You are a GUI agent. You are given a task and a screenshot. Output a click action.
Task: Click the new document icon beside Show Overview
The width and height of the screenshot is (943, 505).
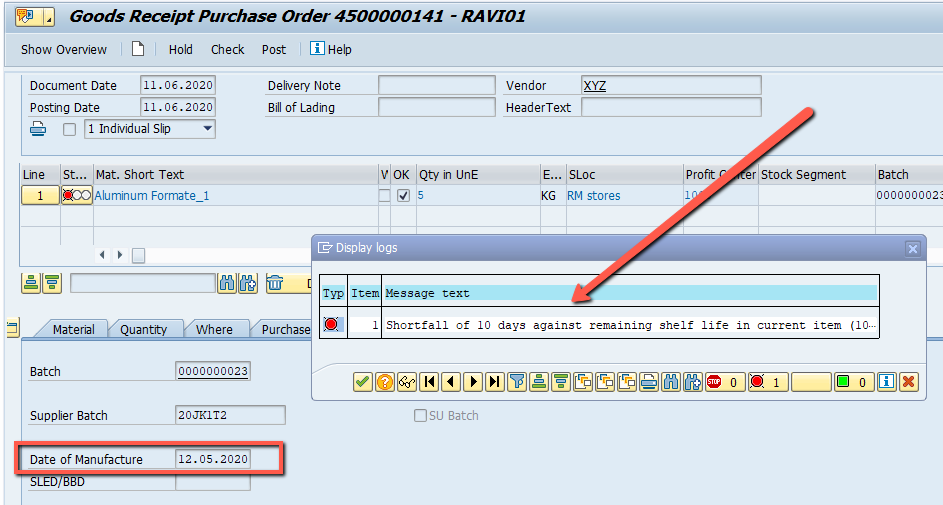(x=138, y=49)
